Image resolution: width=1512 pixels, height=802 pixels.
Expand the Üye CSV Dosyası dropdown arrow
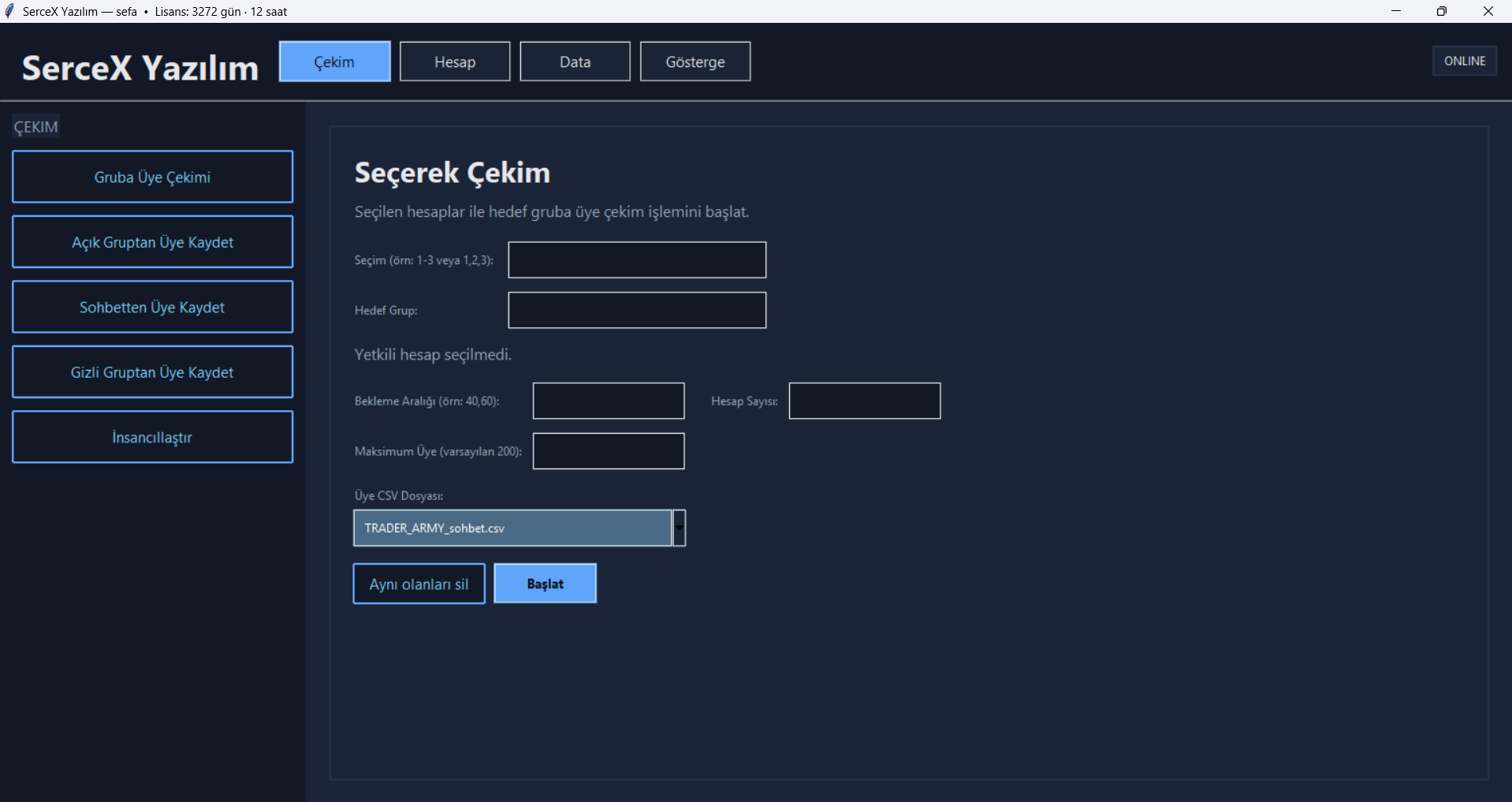679,528
